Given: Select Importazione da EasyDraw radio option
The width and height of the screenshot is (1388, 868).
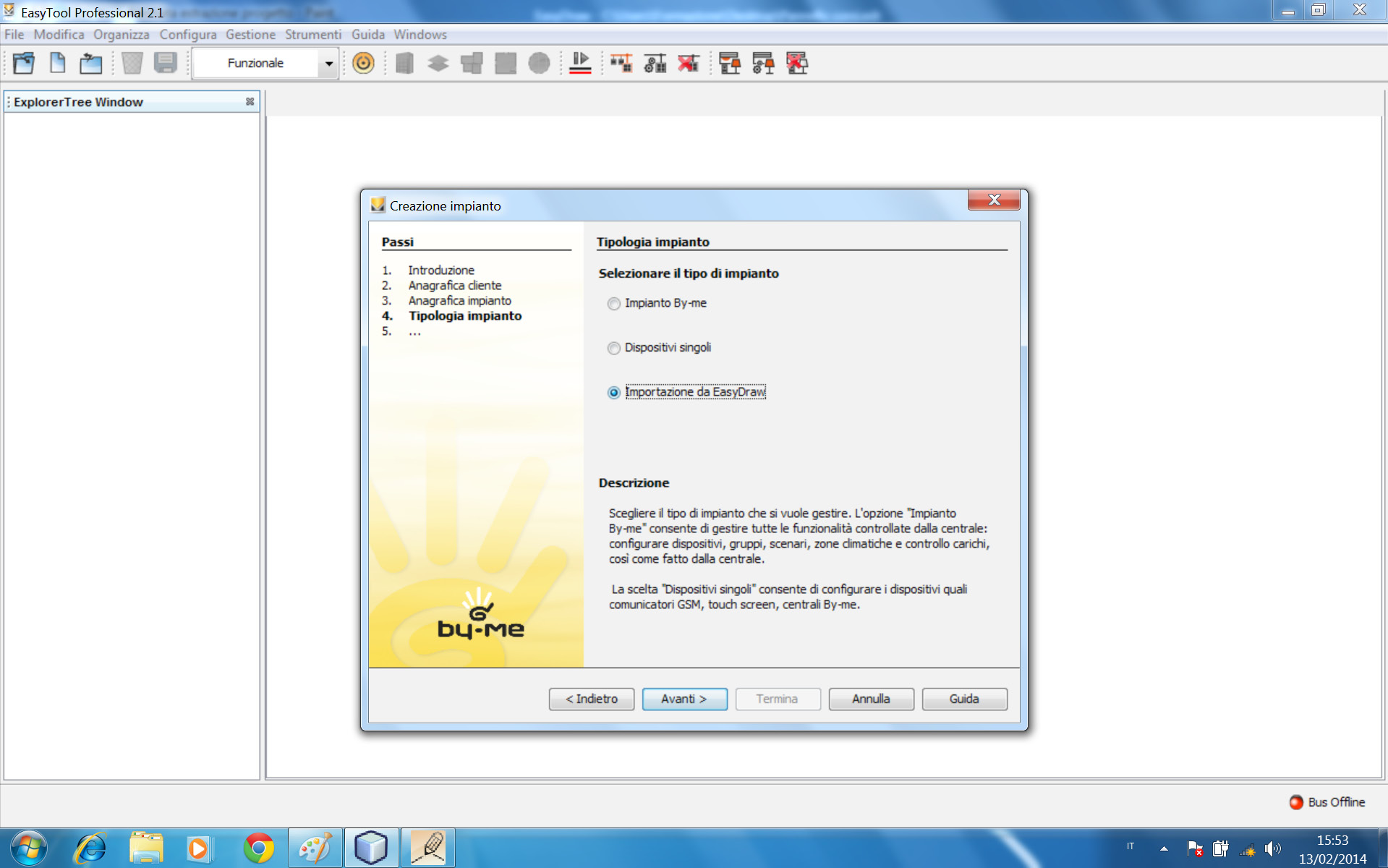Looking at the screenshot, I should pyautogui.click(x=614, y=392).
